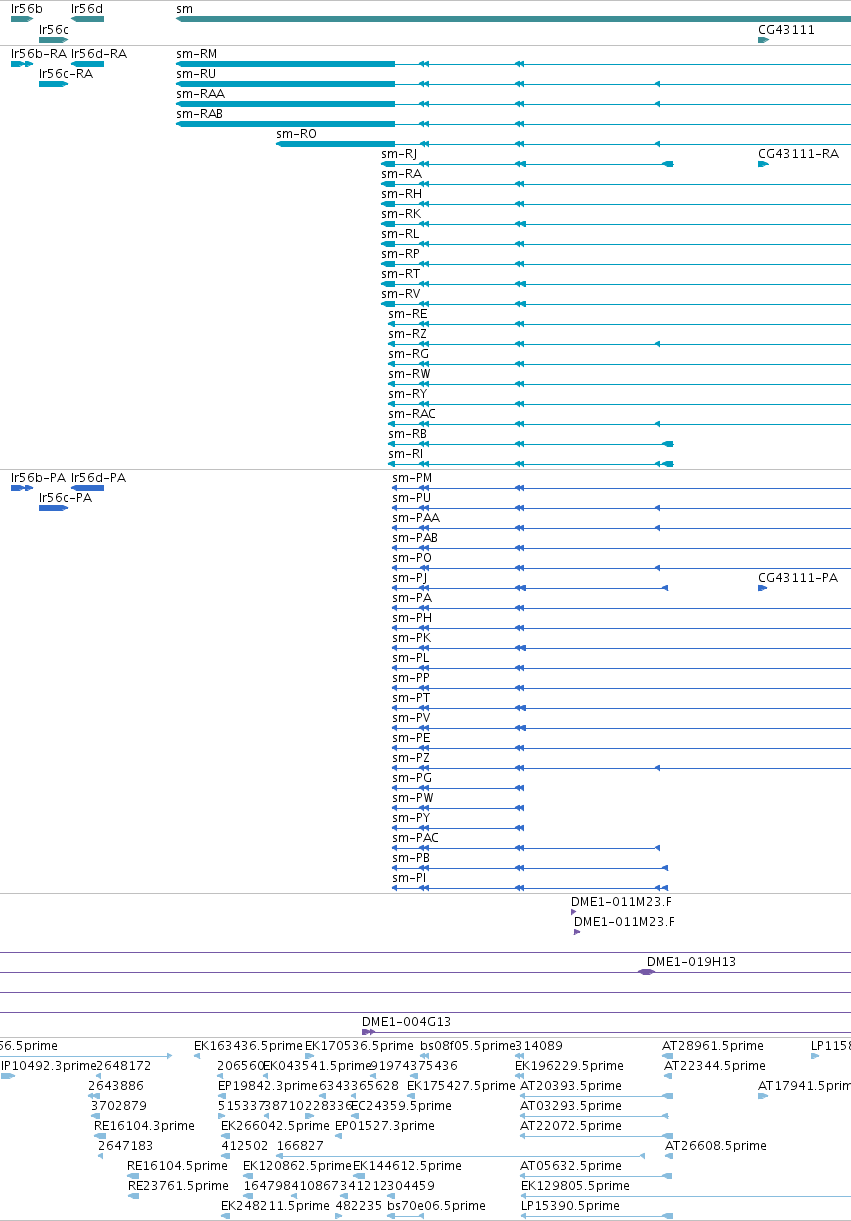Click the sm gene label
This screenshot has width=851, height=1221.
coord(184,9)
